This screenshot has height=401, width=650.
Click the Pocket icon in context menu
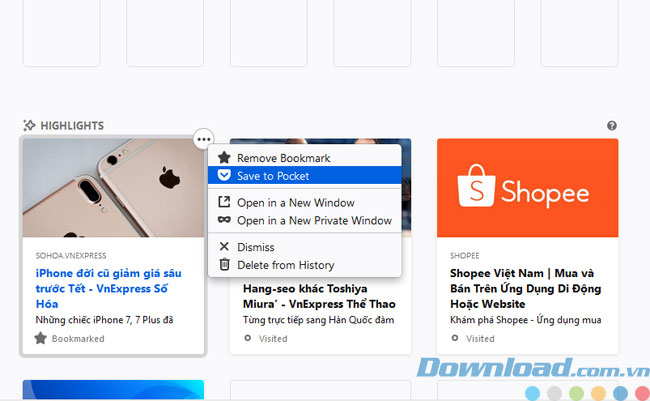pos(224,175)
